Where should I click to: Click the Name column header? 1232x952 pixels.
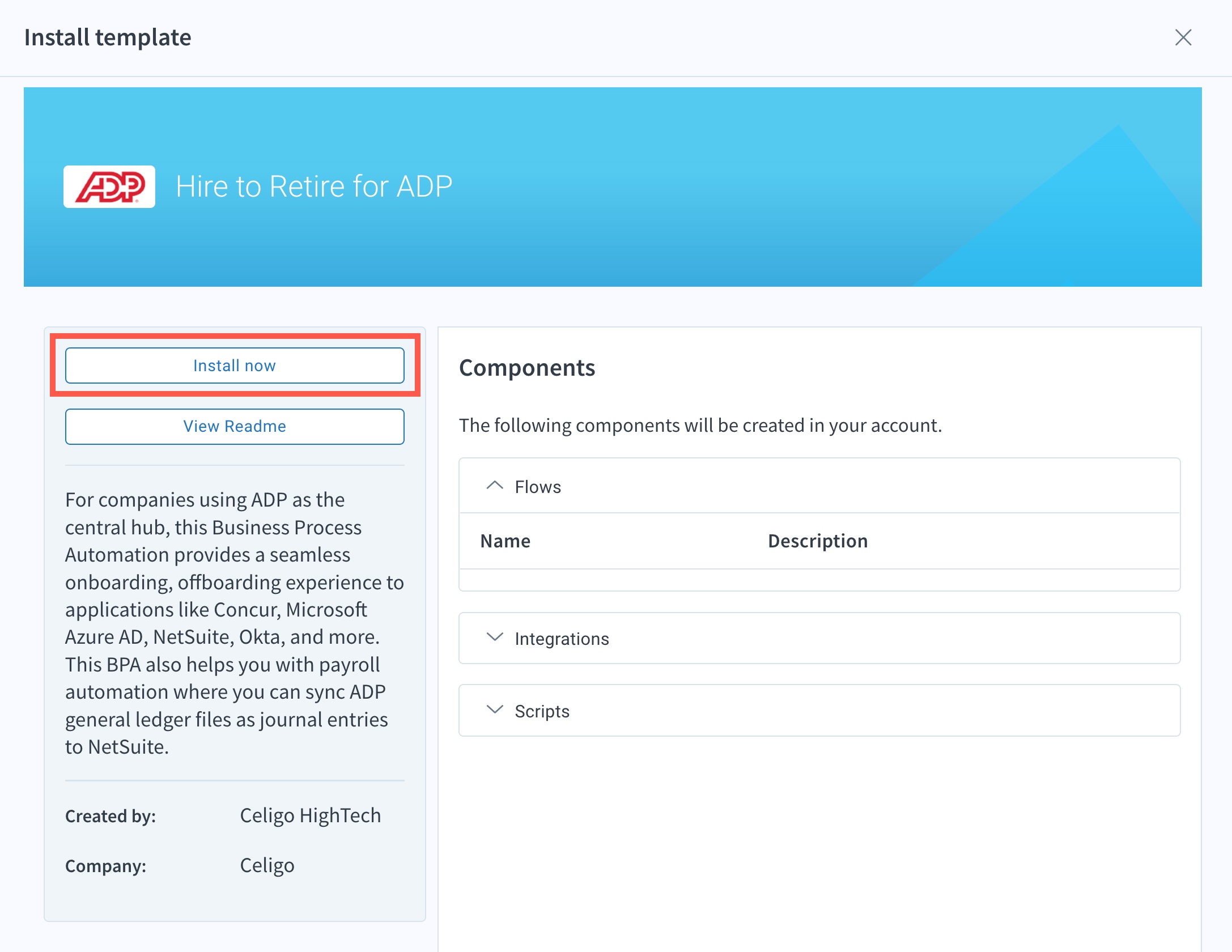pyautogui.click(x=505, y=541)
